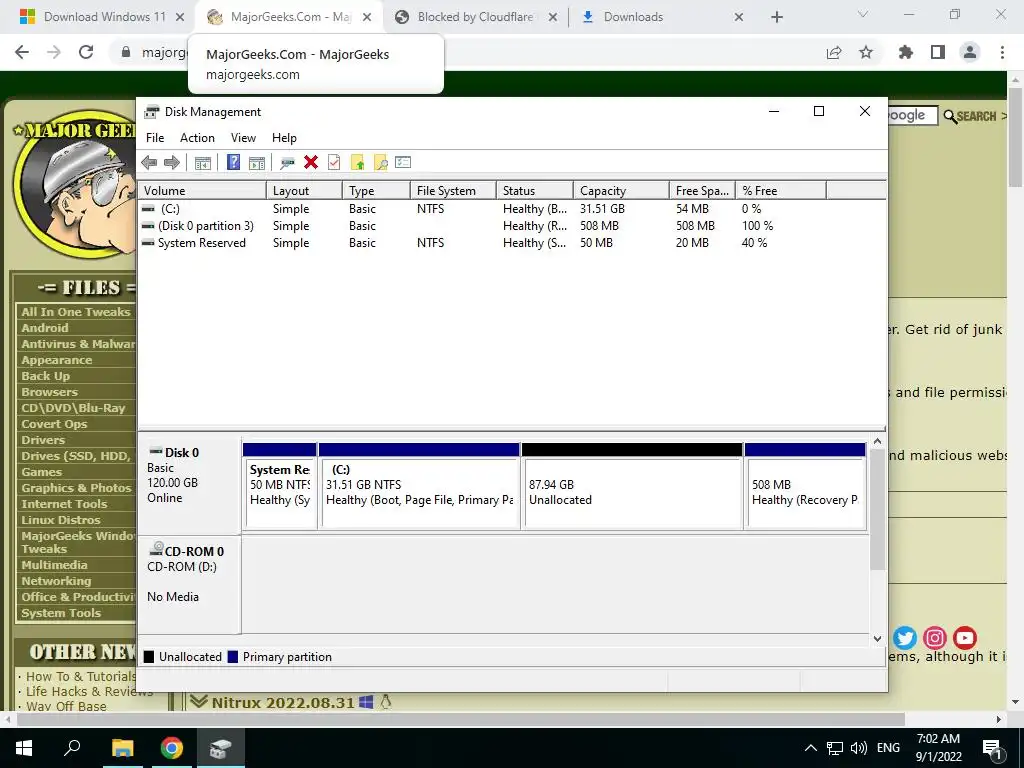Select the 87.94 GB Unallocated partition block
This screenshot has height=768, width=1024.
click(632, 486)
